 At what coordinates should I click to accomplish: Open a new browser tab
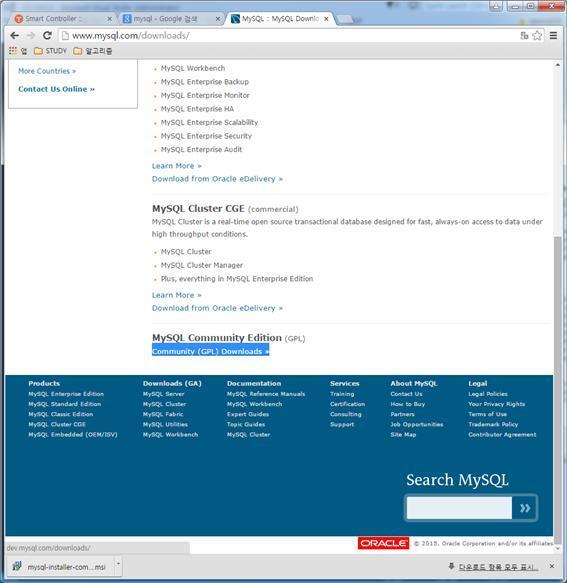pos(346,19)
